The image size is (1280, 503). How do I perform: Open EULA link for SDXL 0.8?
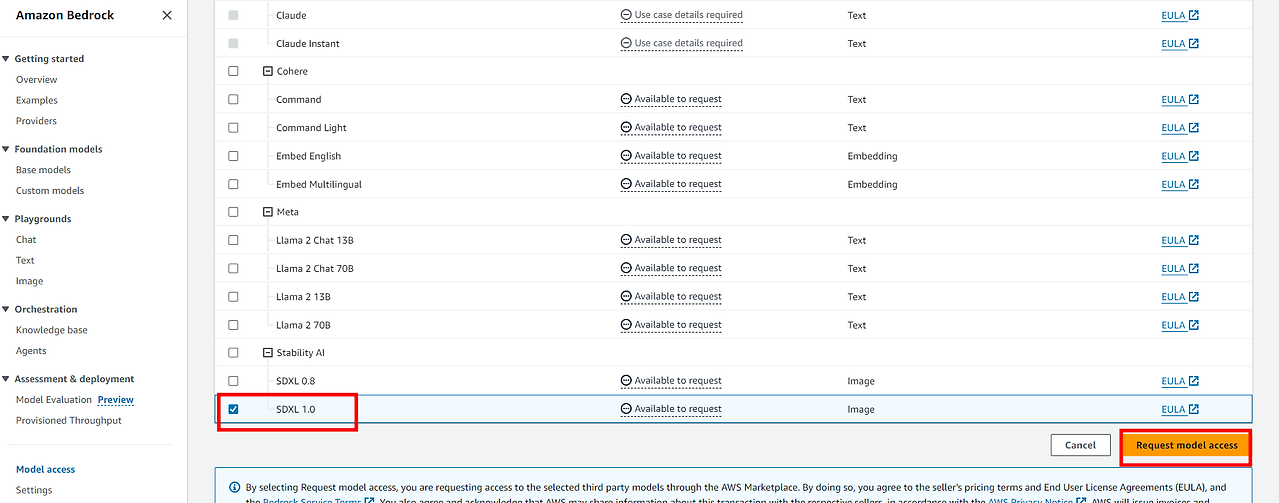click(x=1180, y=381)
